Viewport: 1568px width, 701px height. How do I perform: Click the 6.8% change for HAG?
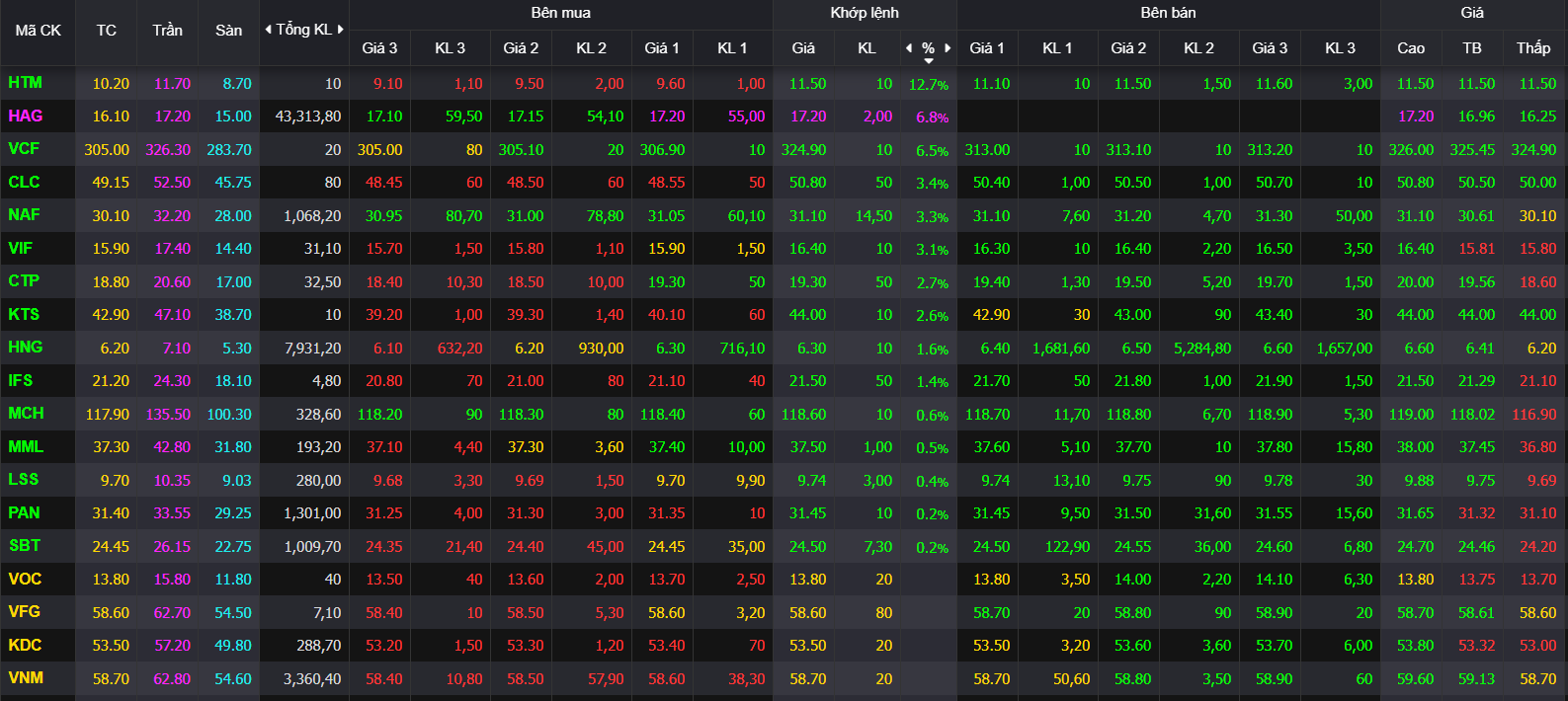point(932,117)
